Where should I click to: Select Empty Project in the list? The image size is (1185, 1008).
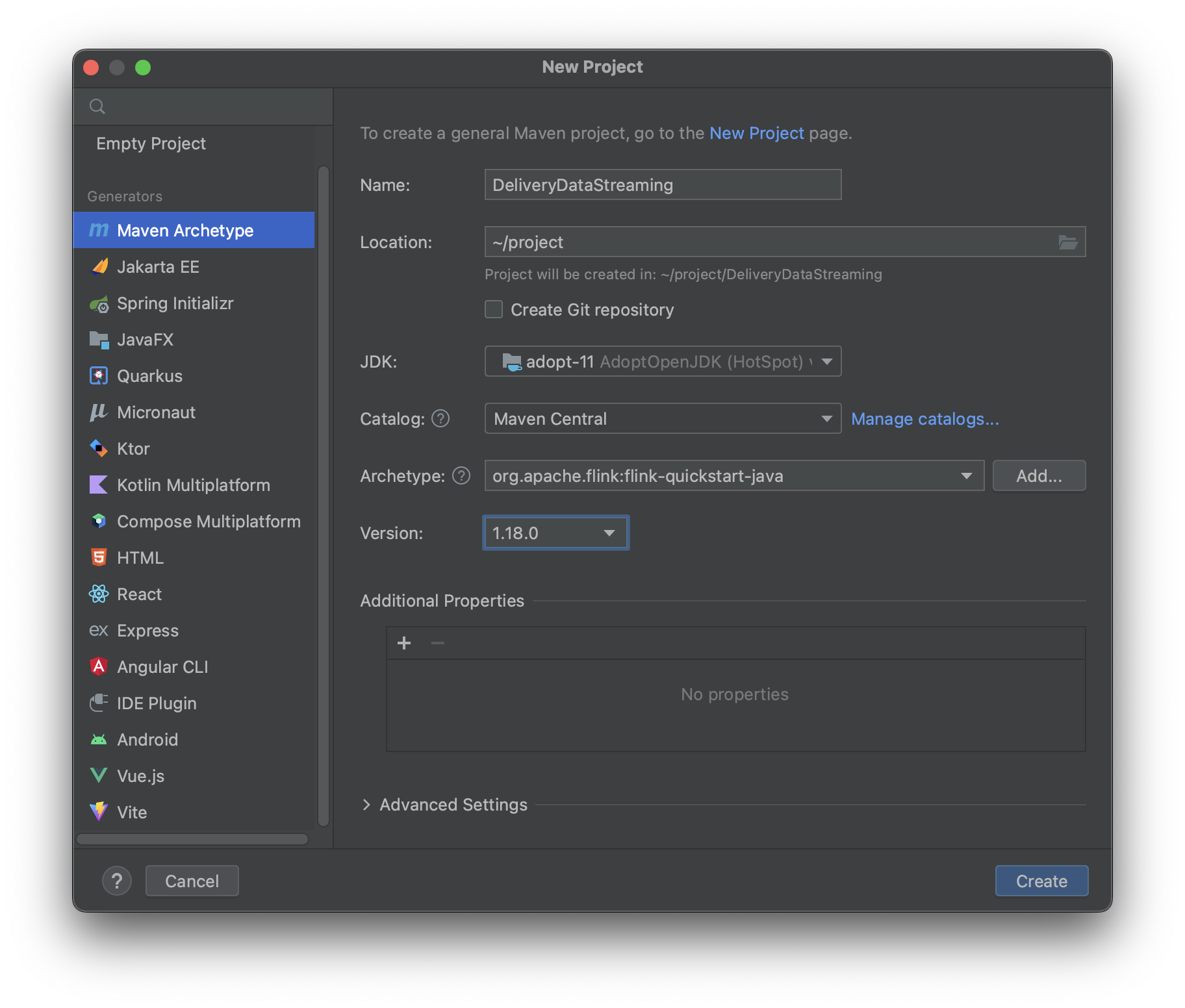(x=194, y=144)
